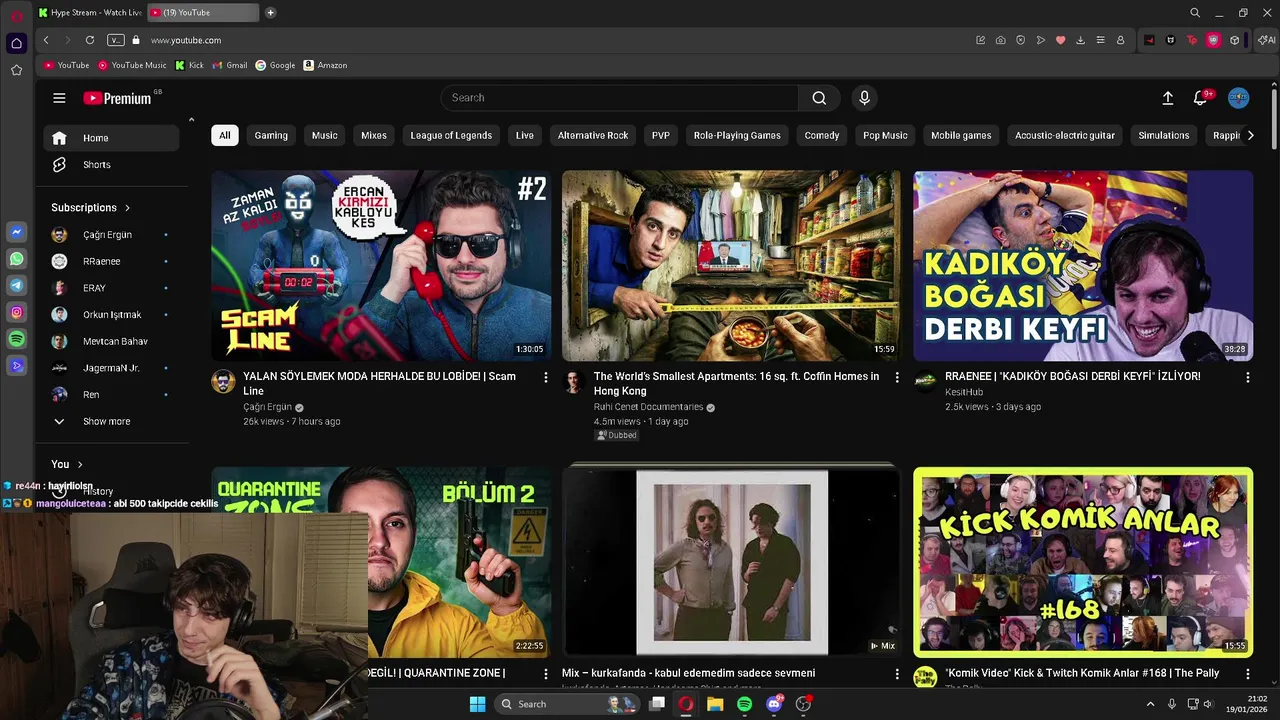
Task: Select the Gaming category chip
Action: (x=271, y=135)
